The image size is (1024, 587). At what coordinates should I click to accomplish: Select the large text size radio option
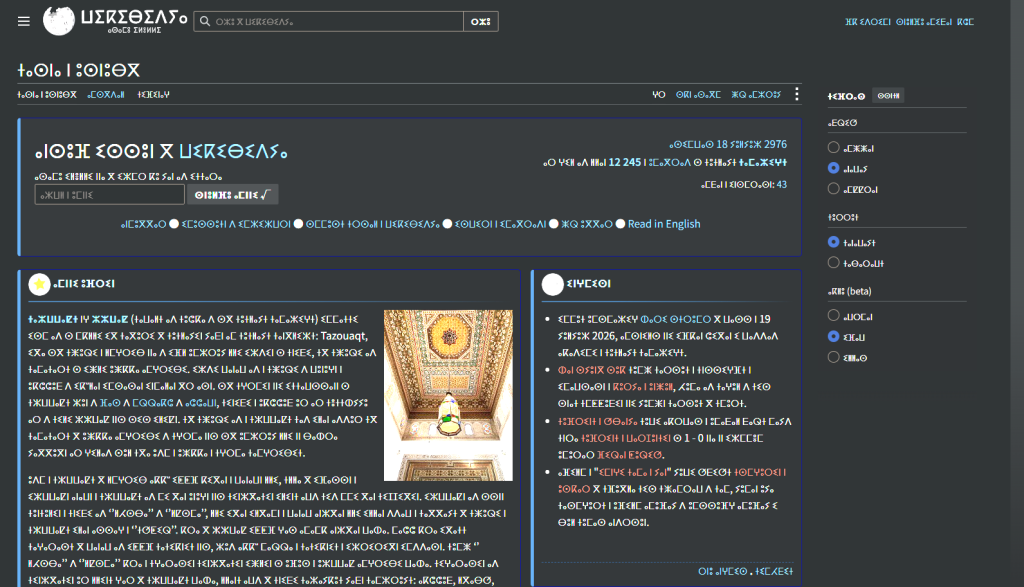[x=833, y=189]
